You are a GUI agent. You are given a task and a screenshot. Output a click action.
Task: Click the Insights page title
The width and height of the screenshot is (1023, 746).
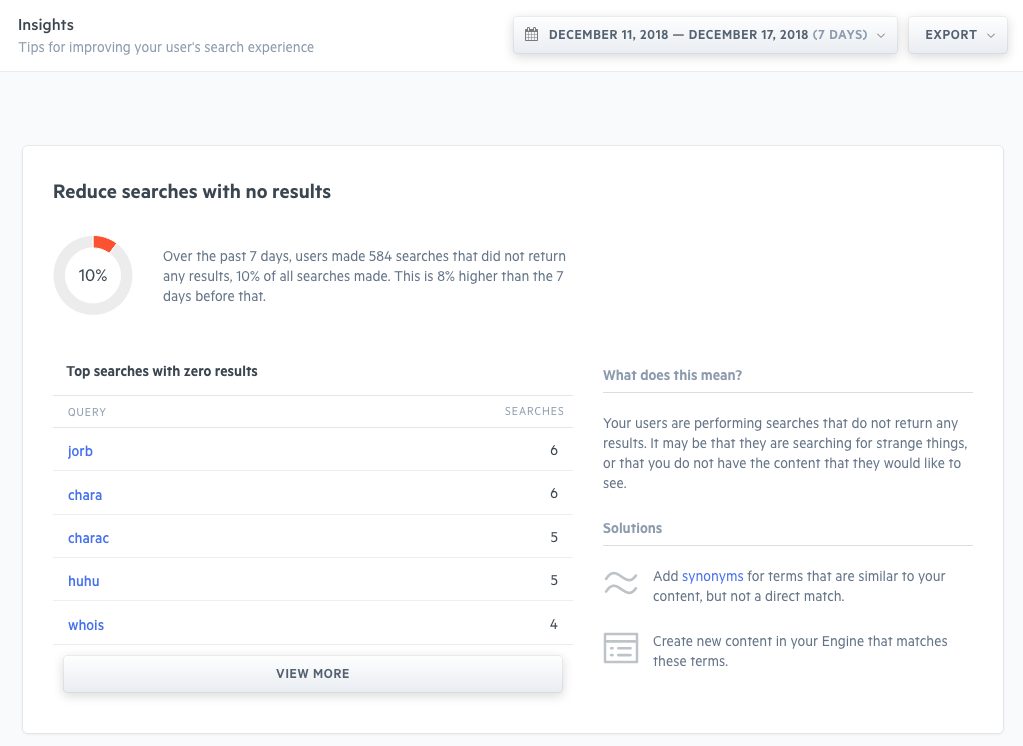pyautogui.click(x=46, y=25)
